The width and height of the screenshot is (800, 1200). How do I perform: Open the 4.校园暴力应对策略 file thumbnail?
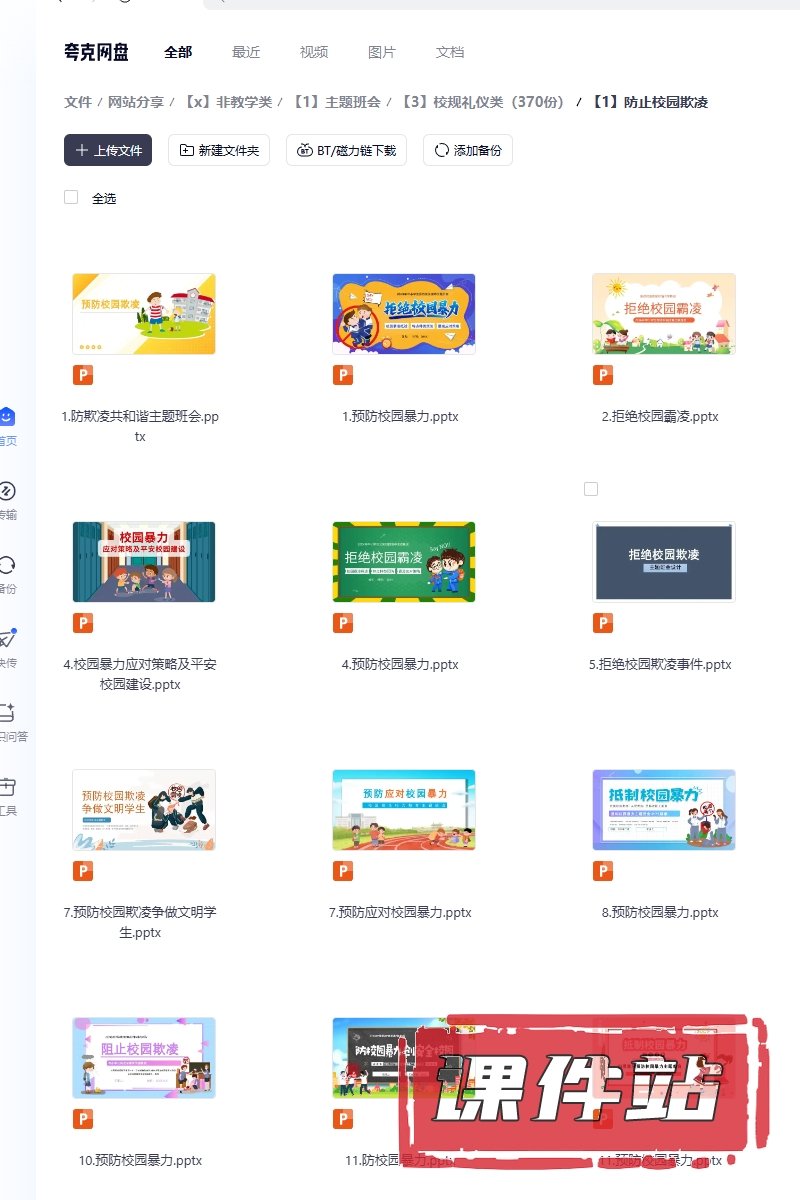pyautogui.click(x=144, y=562)
